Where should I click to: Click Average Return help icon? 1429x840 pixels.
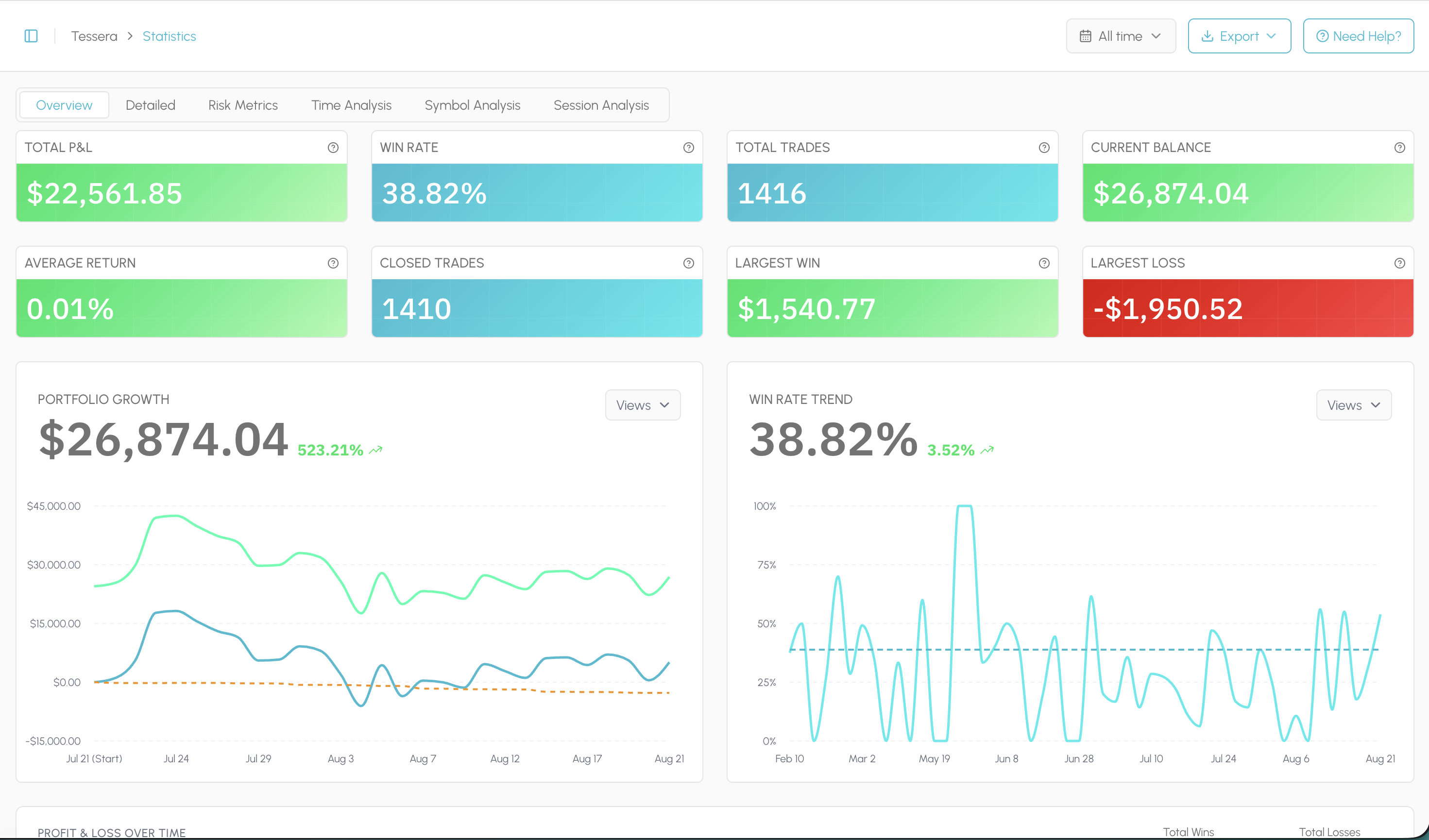[333, 263]
